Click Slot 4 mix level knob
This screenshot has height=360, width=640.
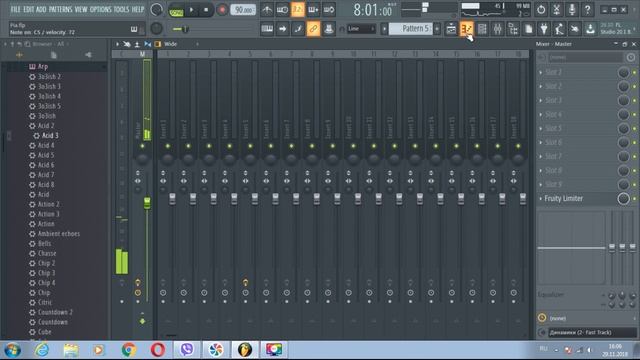[x=623, y=115]
